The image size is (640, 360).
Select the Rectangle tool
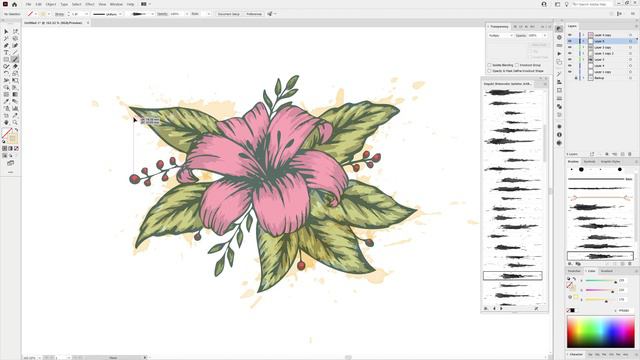tap(6, 60)
